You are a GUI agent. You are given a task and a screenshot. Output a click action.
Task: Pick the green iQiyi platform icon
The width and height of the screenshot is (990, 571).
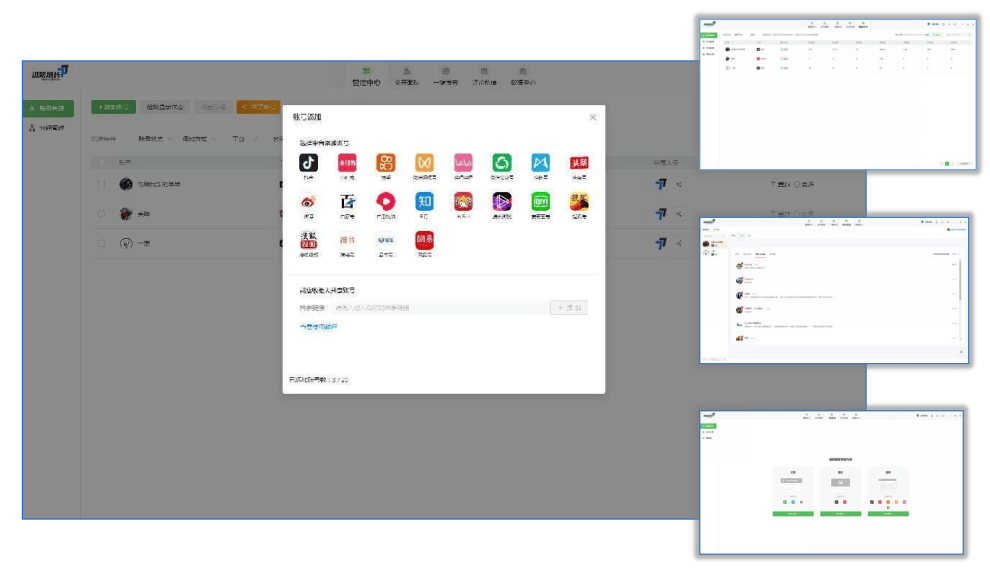[540, 201]
